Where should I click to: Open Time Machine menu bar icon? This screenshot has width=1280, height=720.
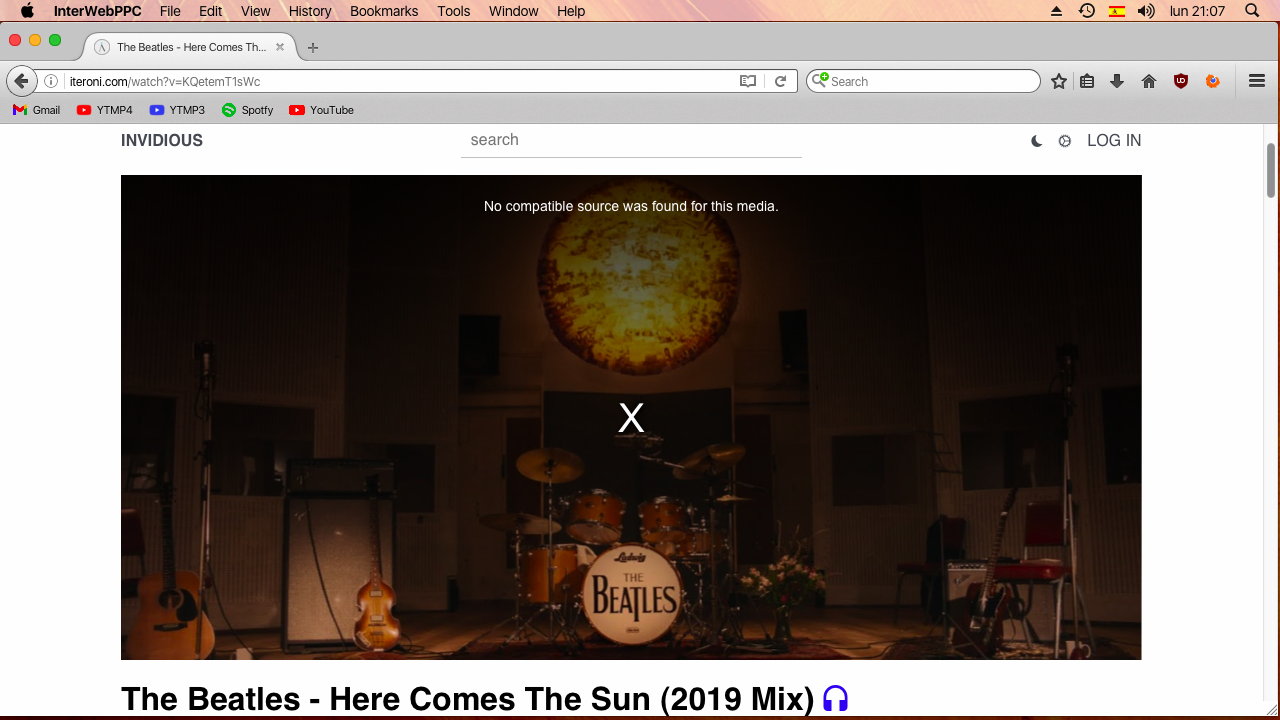coord(1087,11)
